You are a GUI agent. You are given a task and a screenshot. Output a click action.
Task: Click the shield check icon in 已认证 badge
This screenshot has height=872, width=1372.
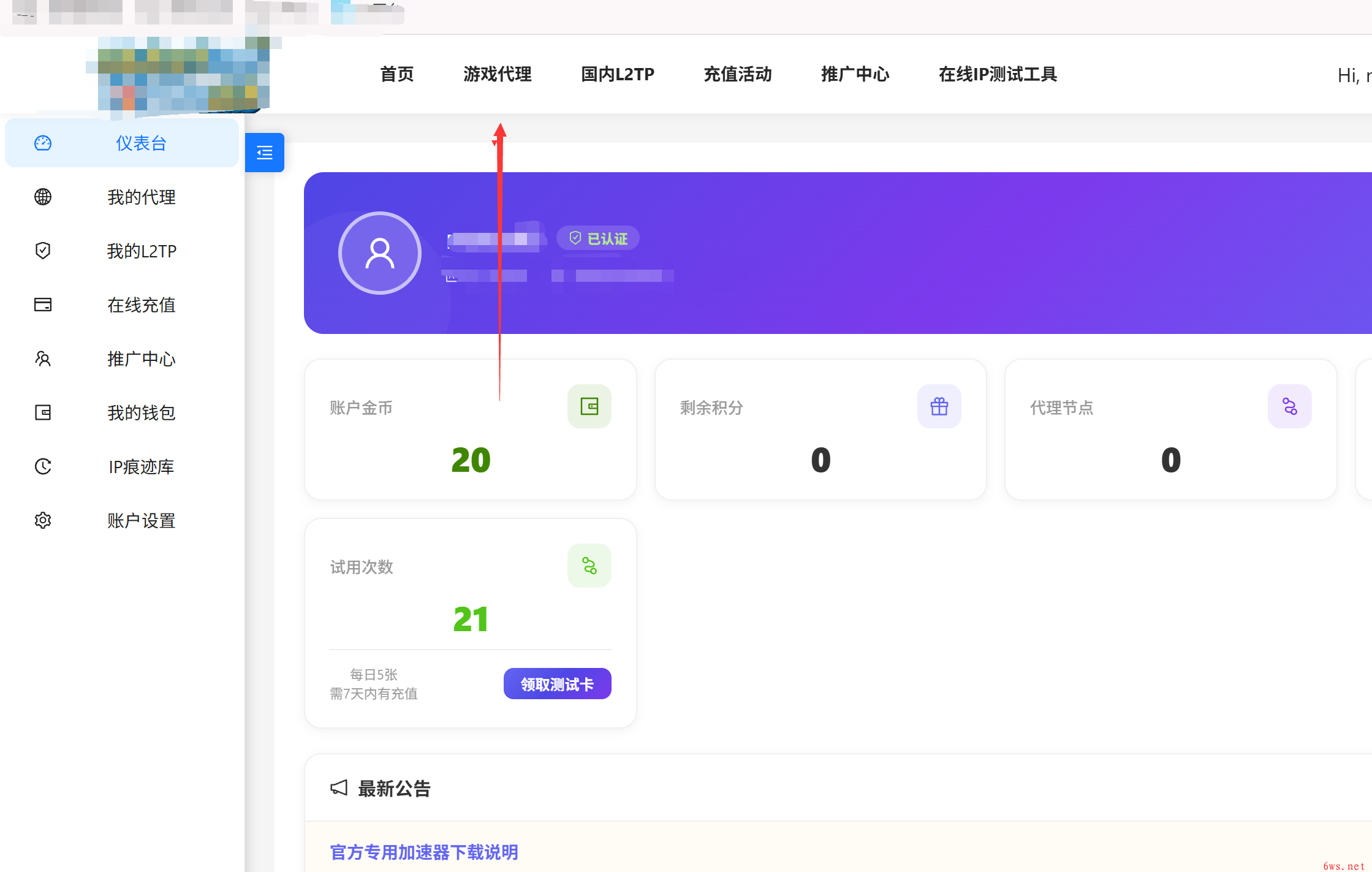[575, 238]
